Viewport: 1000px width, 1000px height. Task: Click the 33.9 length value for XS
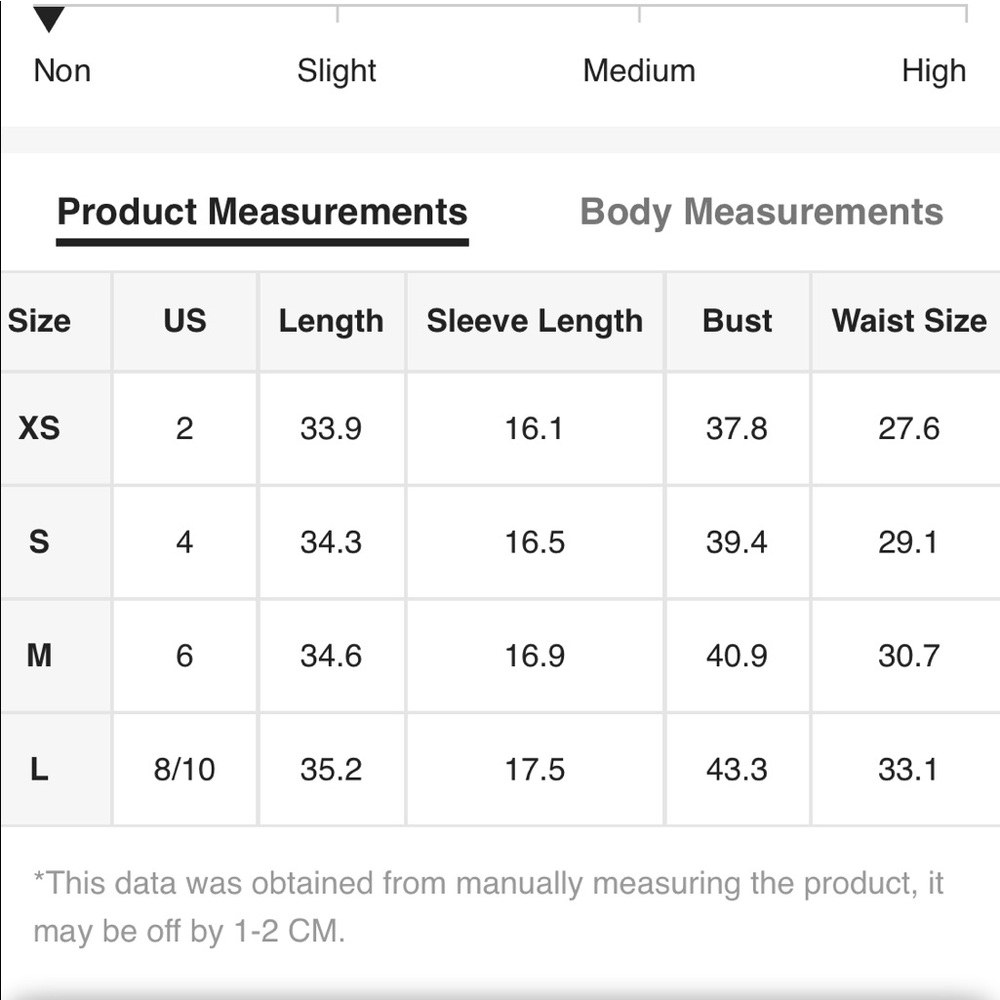(331, 428)
